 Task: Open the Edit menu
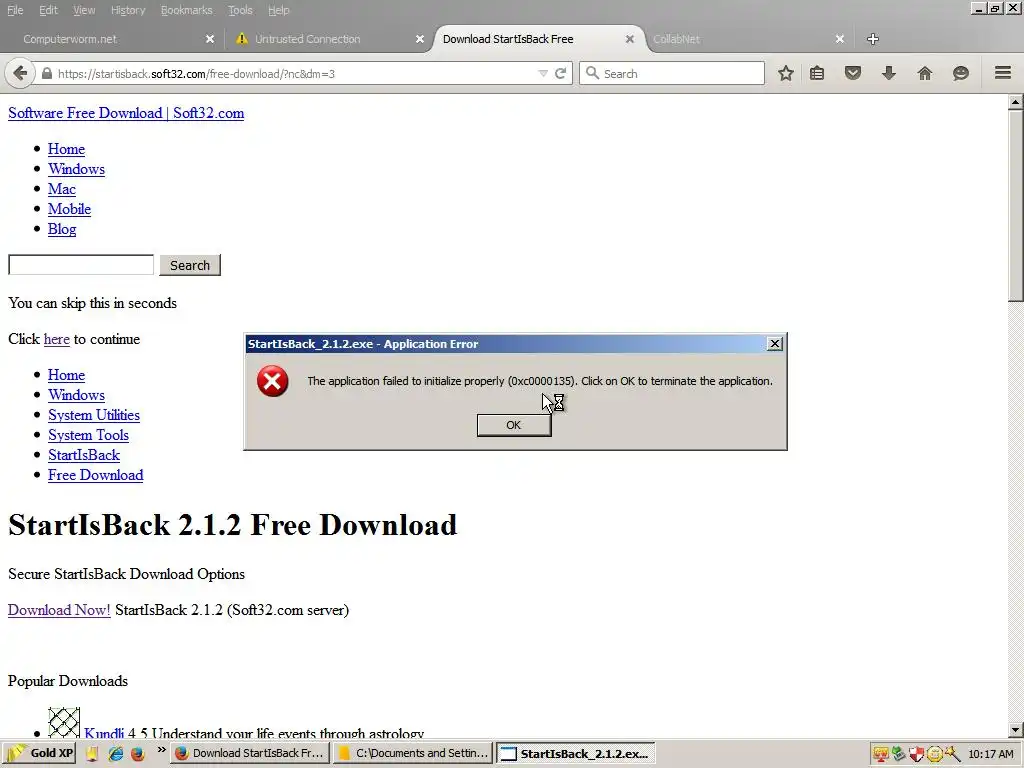[x=48, y=10]
